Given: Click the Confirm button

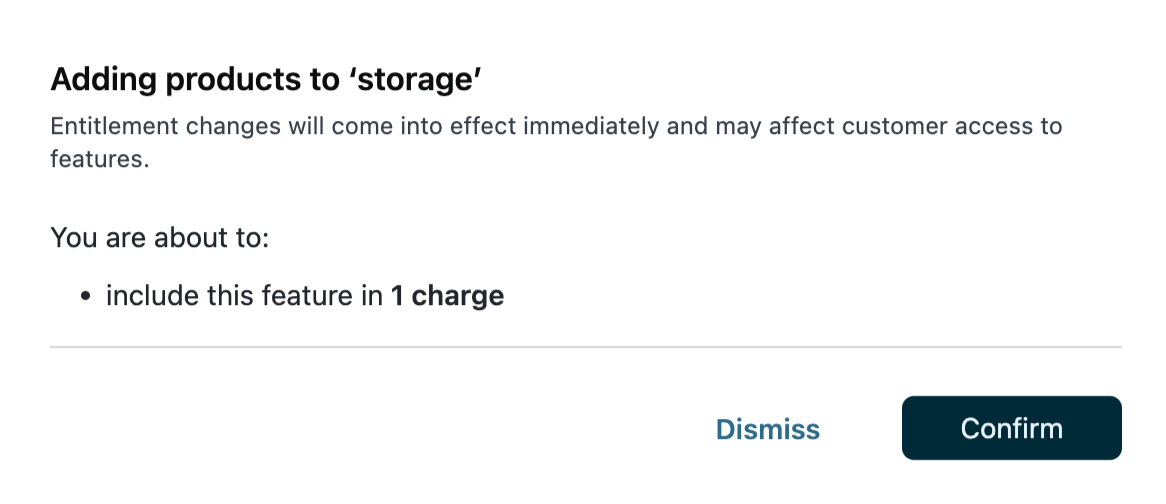Looking at the screenshot, I should (x=1011, y=429).
